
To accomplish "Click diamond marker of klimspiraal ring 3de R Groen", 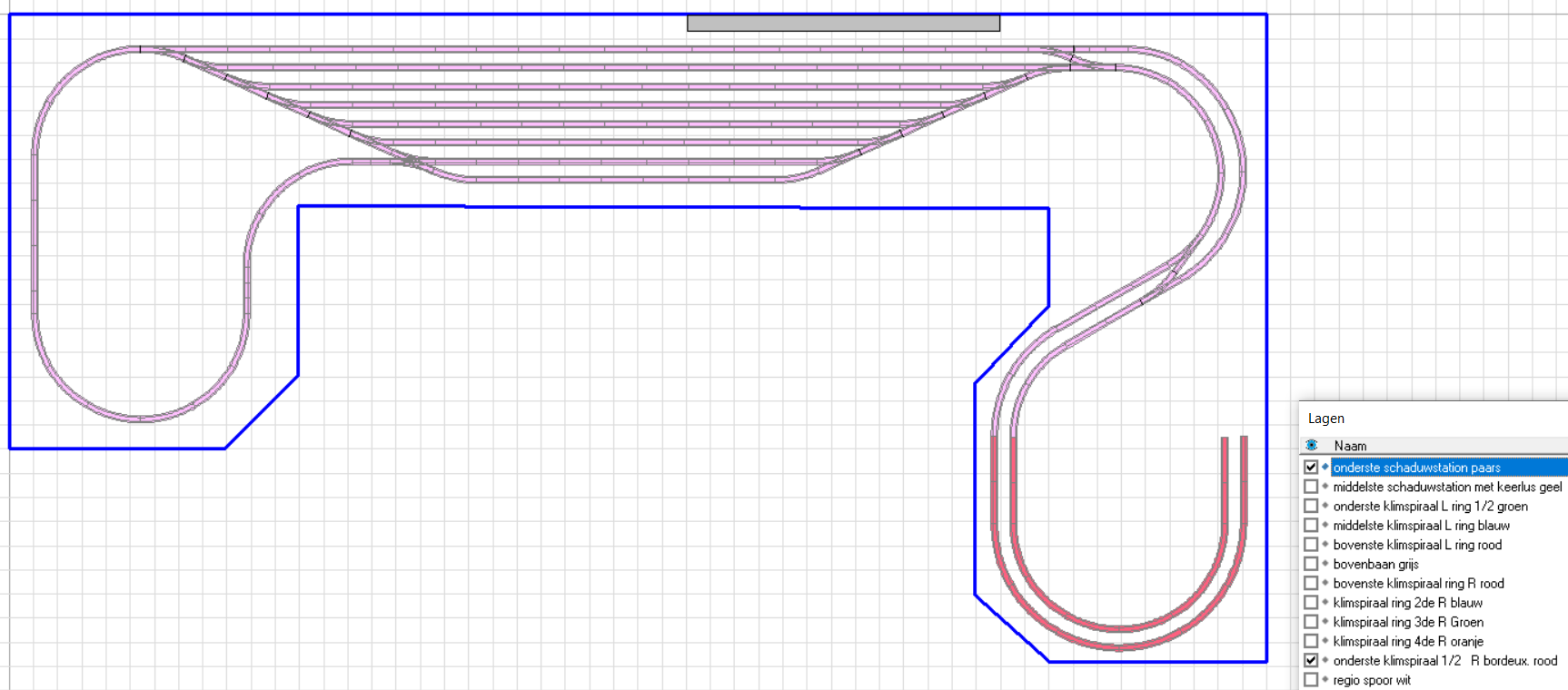I will [x=1325, y=622].
